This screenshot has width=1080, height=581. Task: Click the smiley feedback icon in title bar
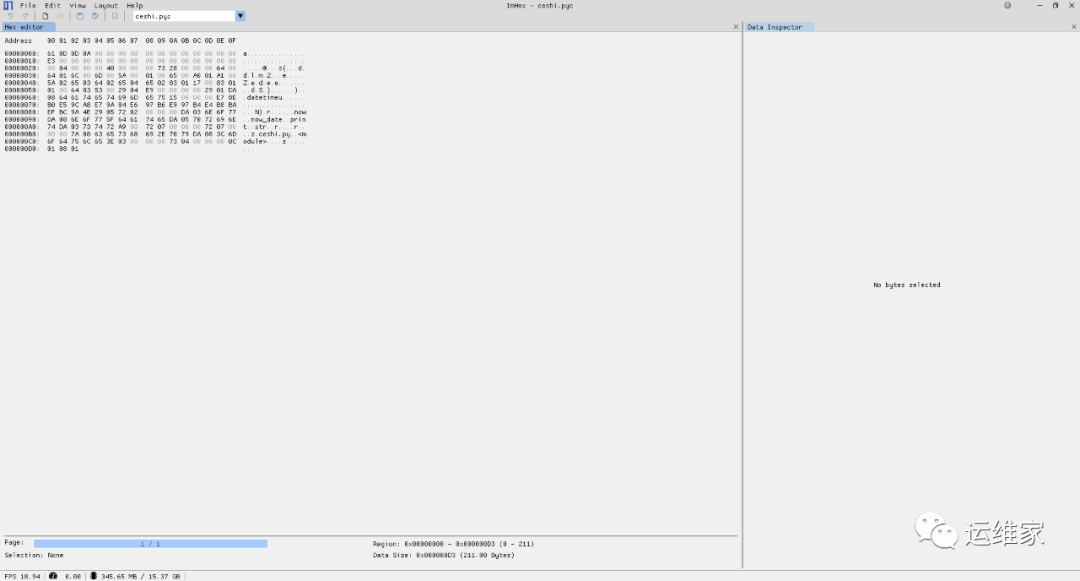click(1008, 6)
